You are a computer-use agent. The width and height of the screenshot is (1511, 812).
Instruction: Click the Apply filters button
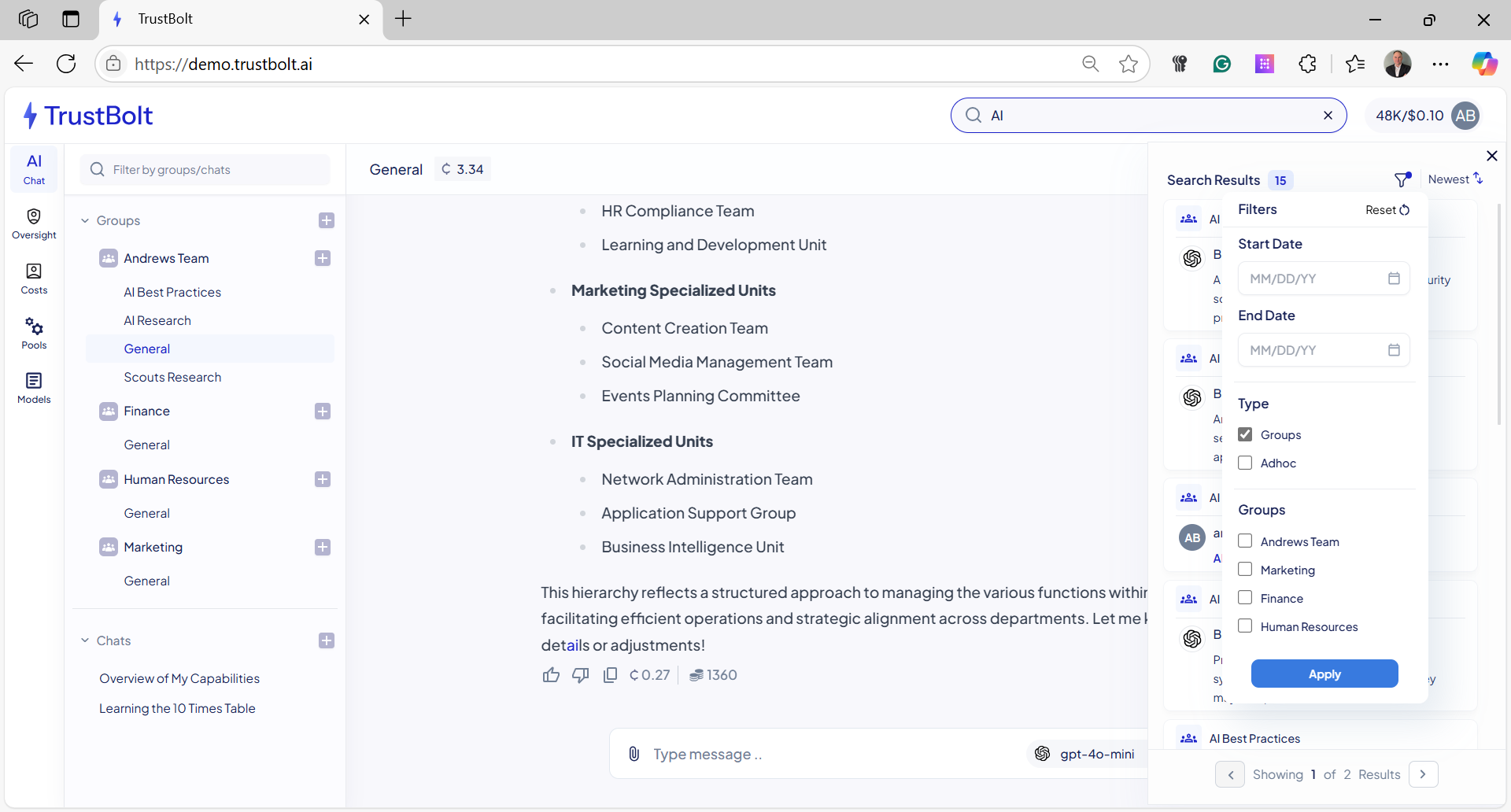(1324, 674)
